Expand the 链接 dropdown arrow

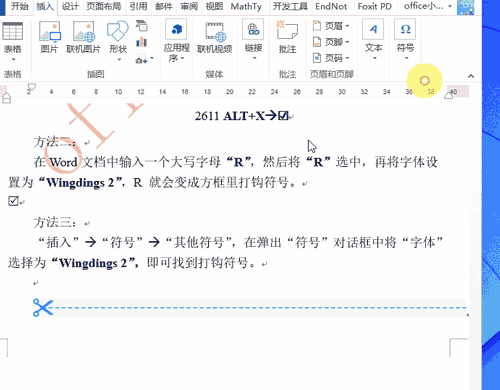coord(254,58)
